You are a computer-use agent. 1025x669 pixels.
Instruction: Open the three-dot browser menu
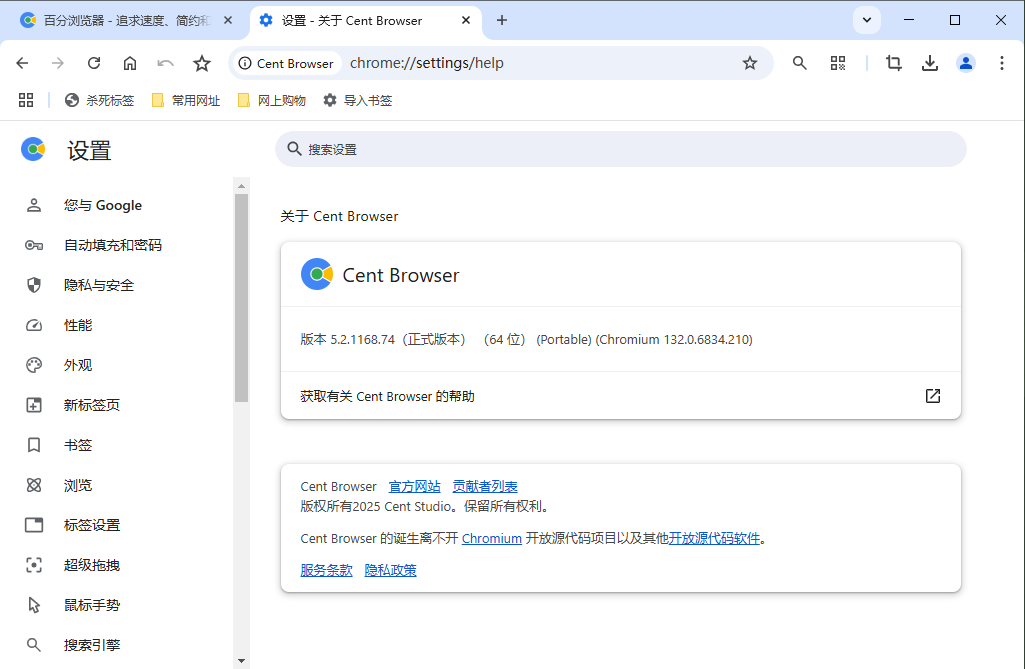coord(1001,63)
